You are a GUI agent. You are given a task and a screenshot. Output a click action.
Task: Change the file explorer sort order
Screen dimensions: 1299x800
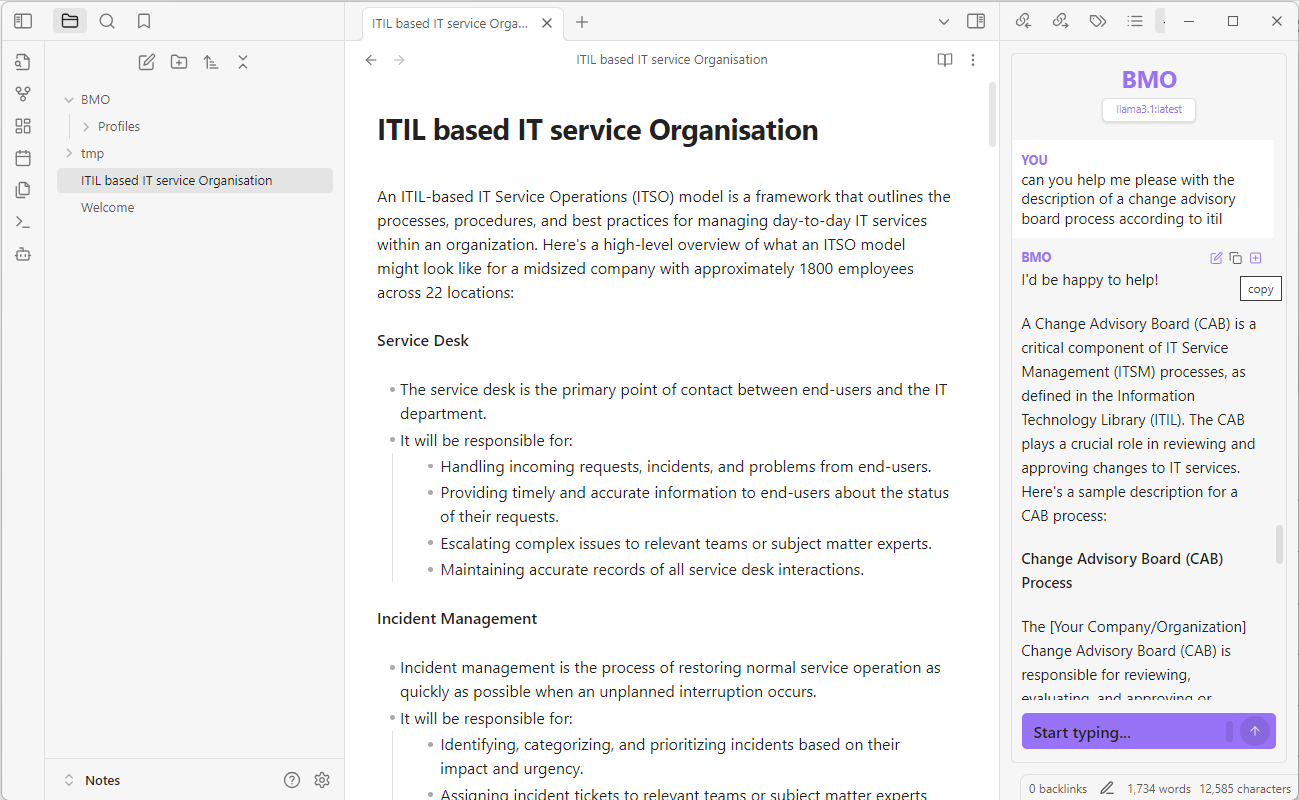click(x=211, y=62)
